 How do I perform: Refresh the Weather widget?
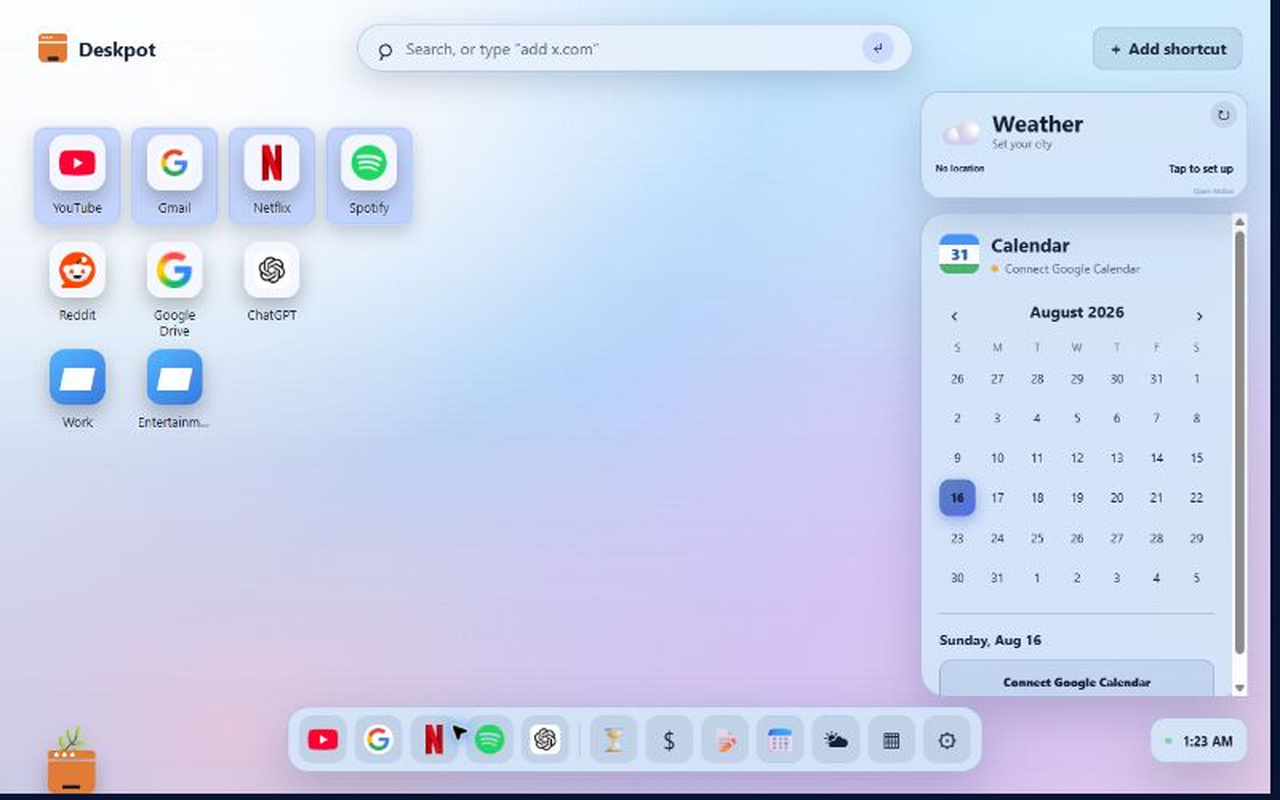pos(1223,115)
